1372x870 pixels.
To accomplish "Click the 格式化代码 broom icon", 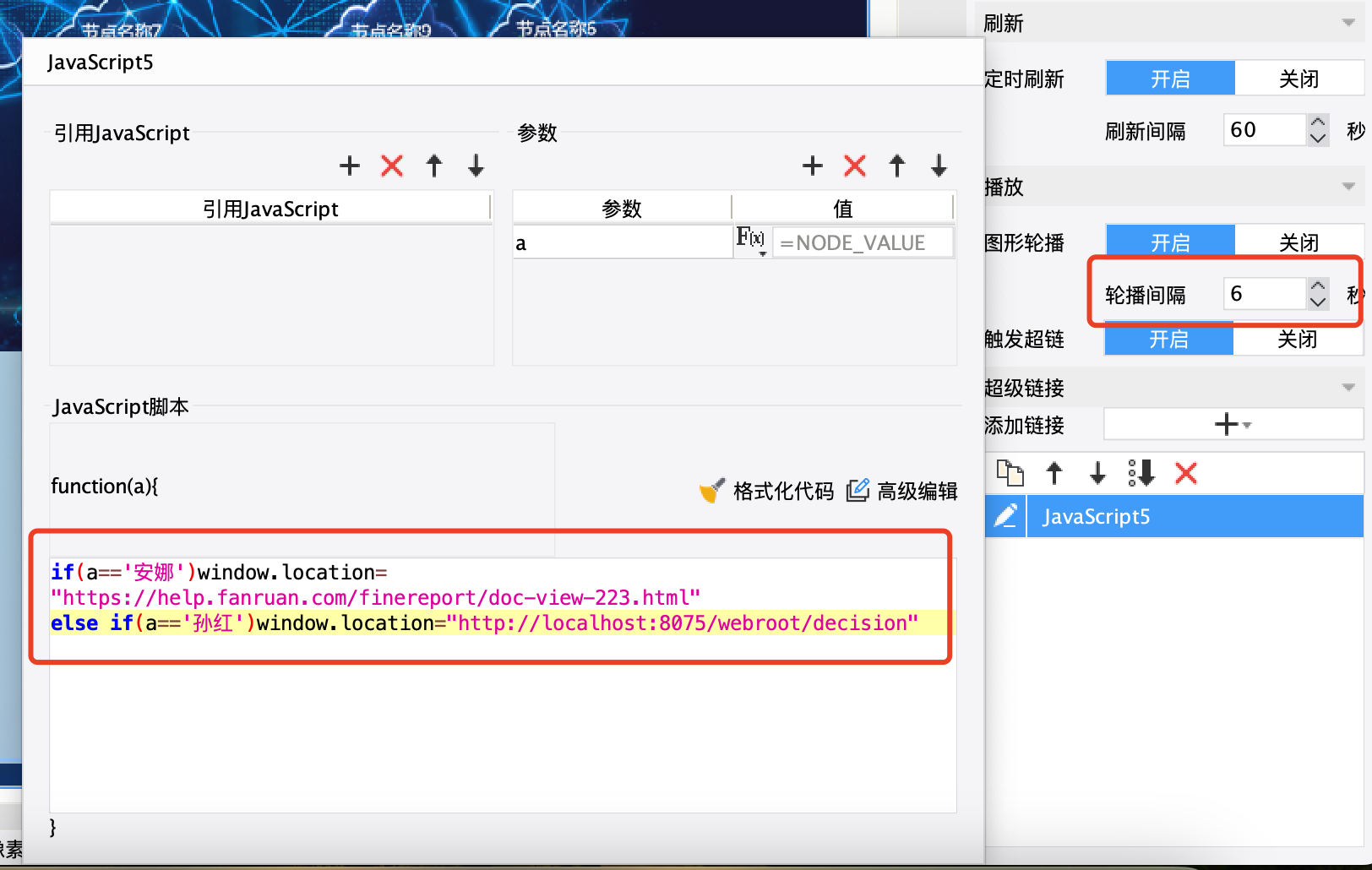I will pyautogui.click(x=712, y=490).
